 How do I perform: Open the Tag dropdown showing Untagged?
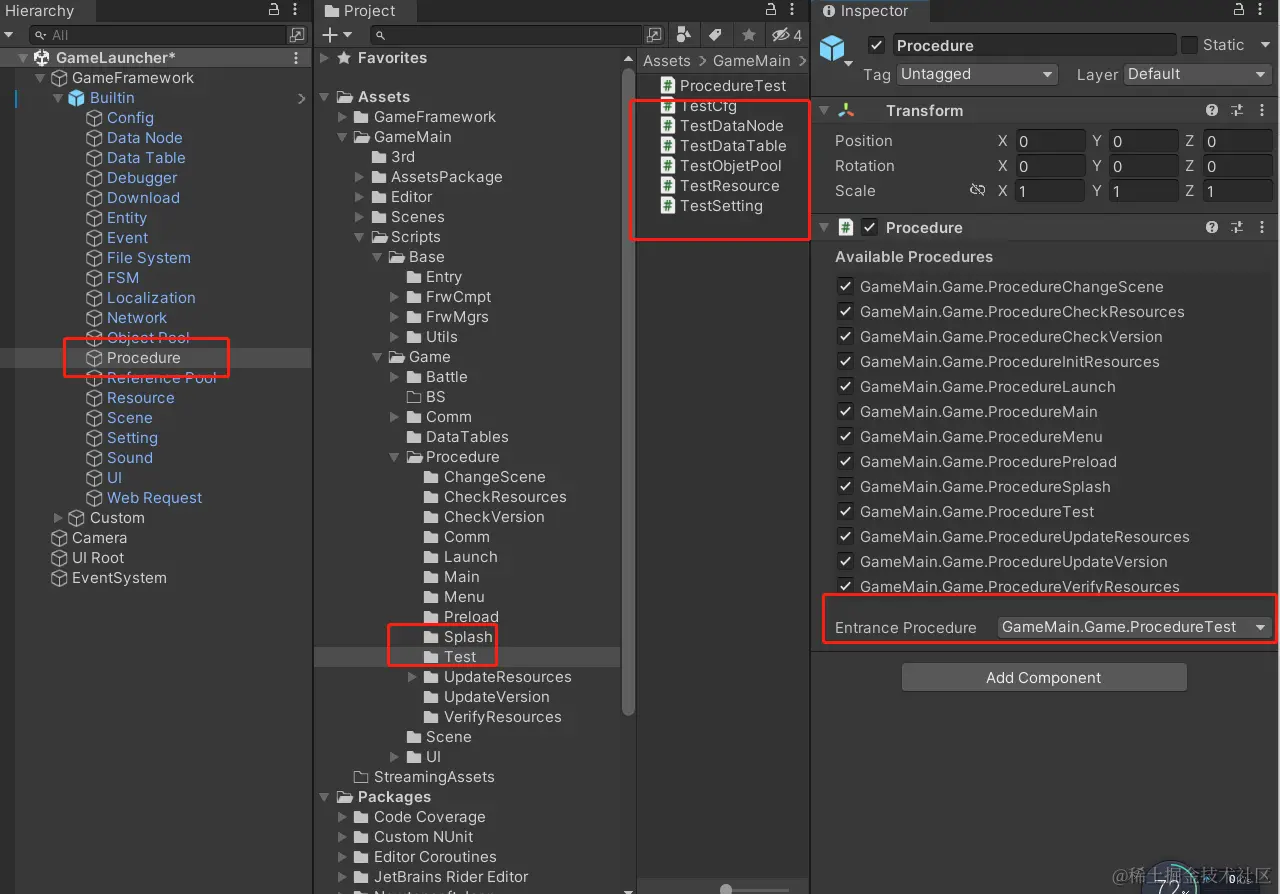pos(977,74)
